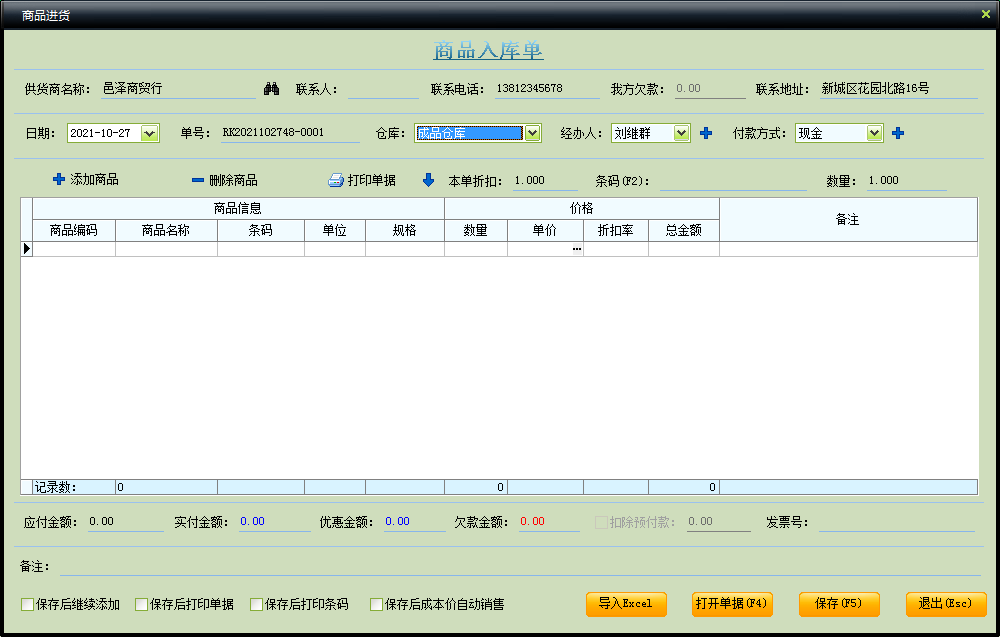Click the 退出(Esc) button
Image resolution: width=1000 pixels, height=637 pixels.
pyautogui.click(x=946, y=604)
